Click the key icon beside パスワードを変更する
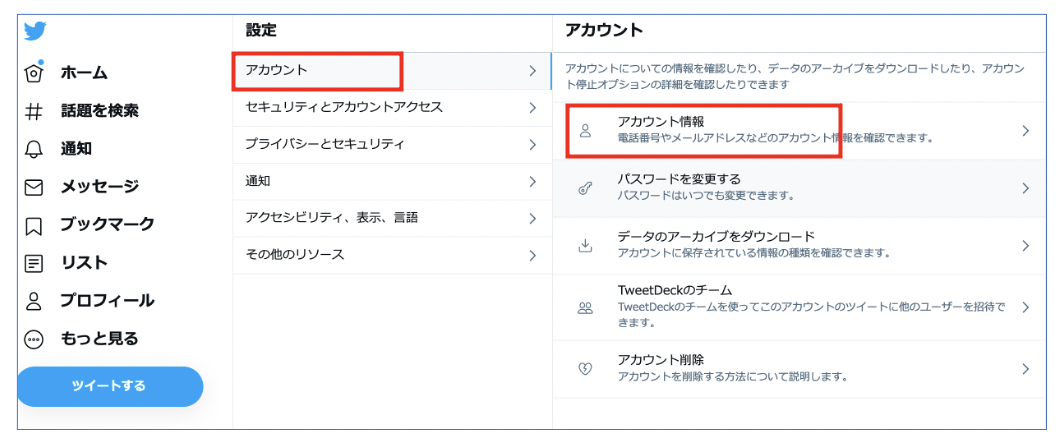1062x448 pixels. point(586,188)
